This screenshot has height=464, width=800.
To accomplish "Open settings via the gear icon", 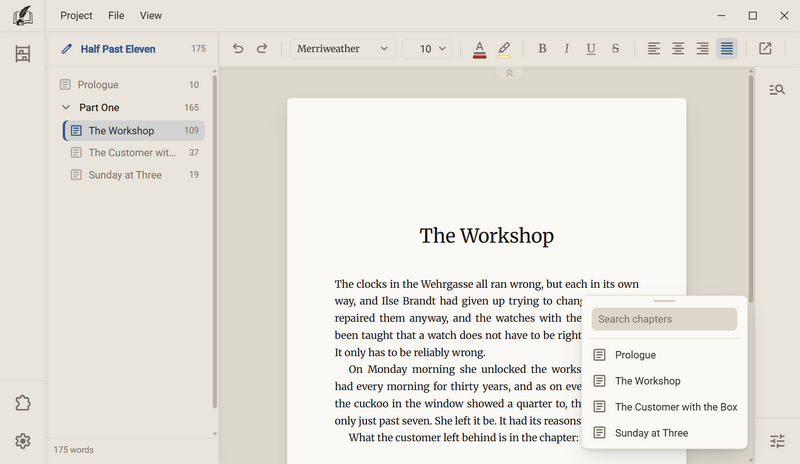I will point(22,441).
